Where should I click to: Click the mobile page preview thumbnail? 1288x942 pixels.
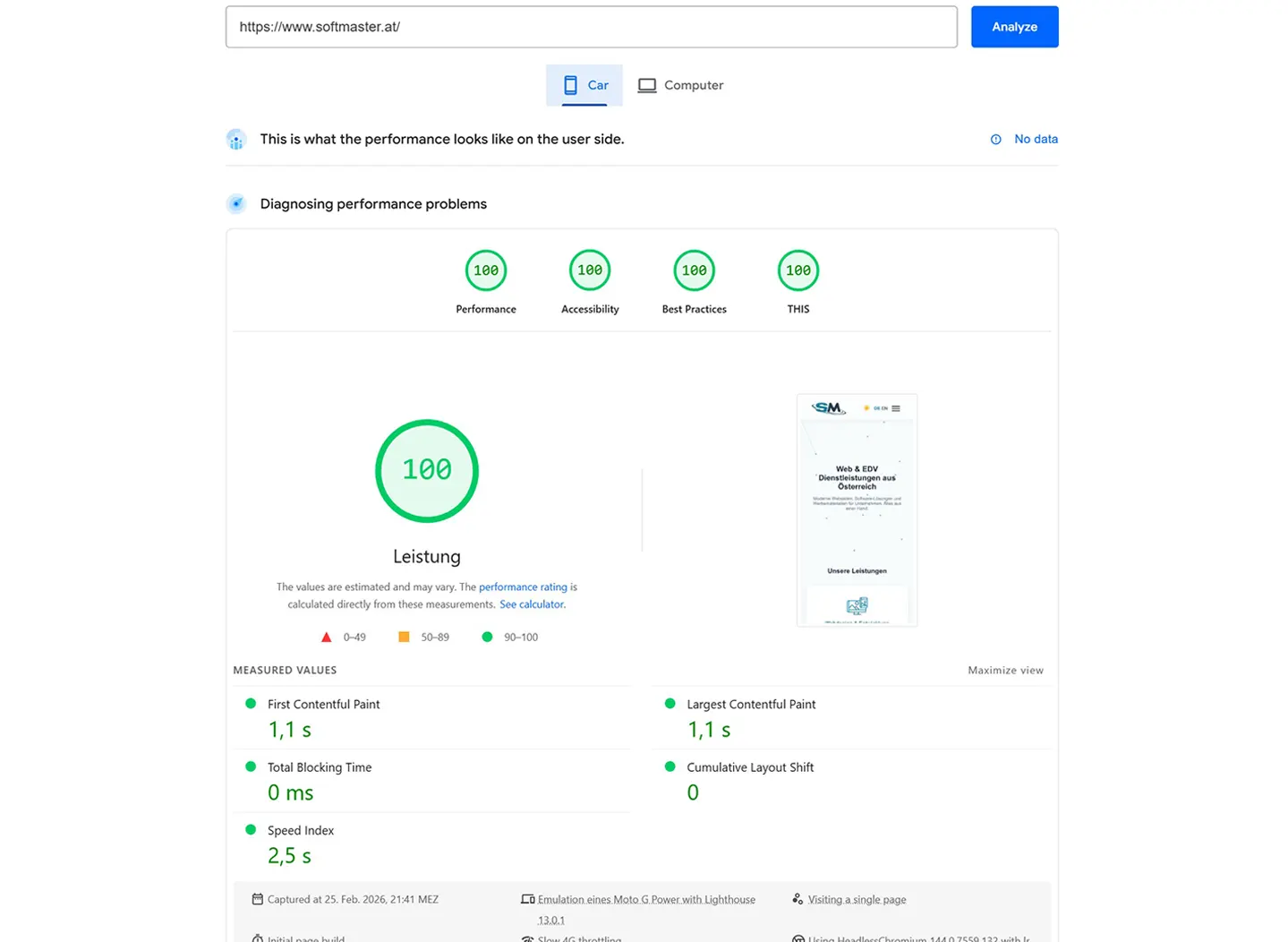point(856,510)
